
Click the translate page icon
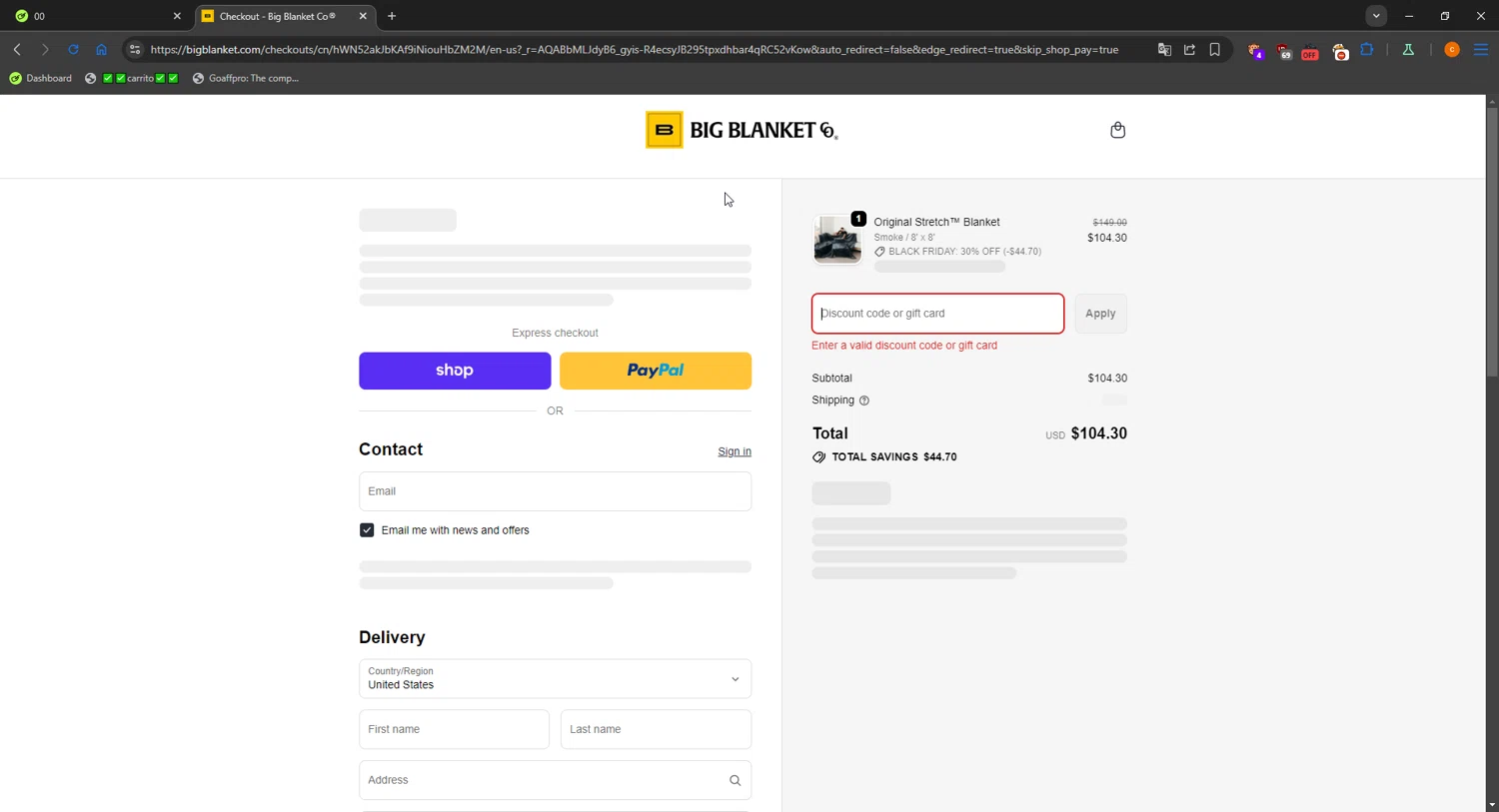(x=1164, y=50)
